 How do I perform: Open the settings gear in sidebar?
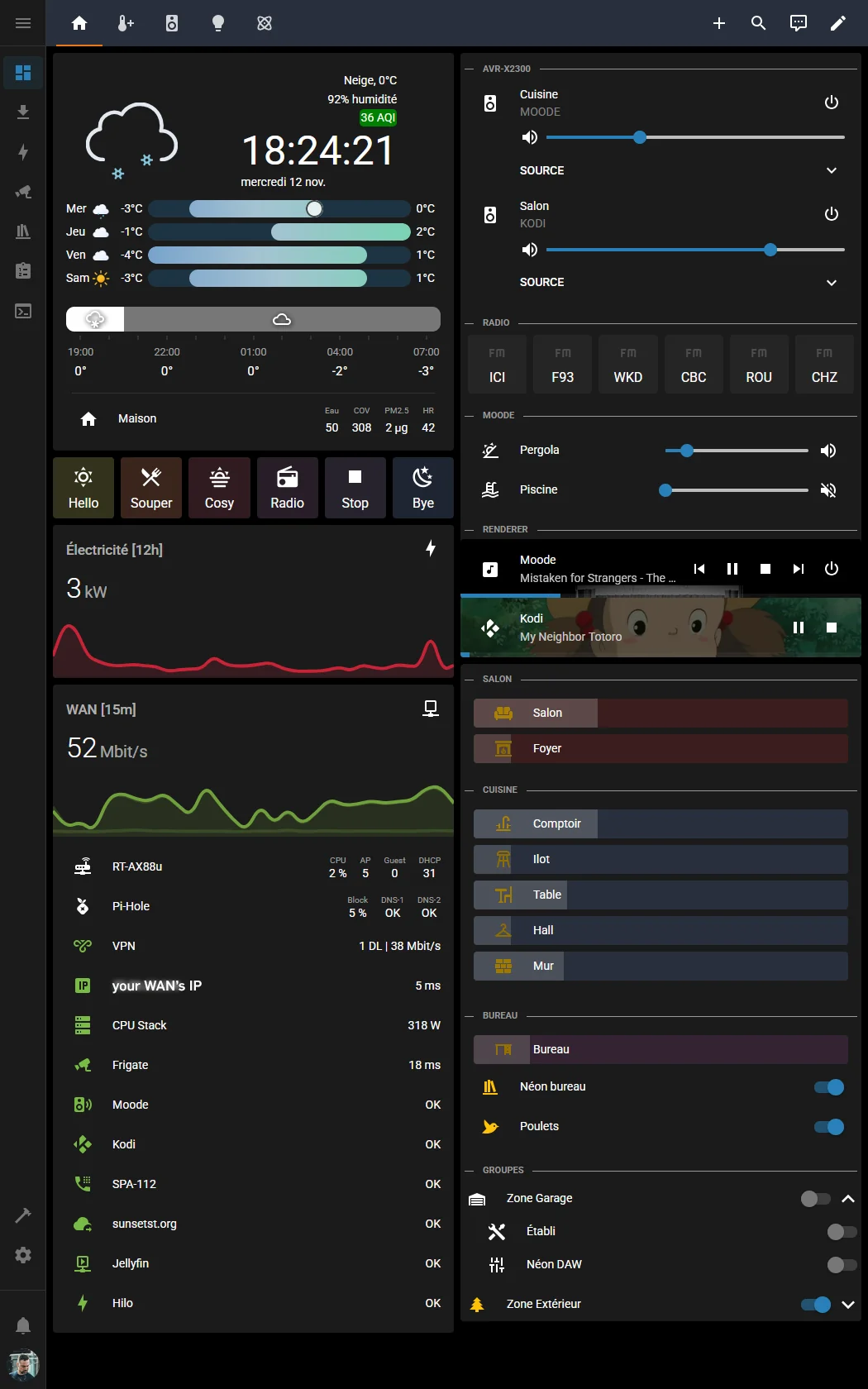pyautogui.click(x=23, y=1254)
